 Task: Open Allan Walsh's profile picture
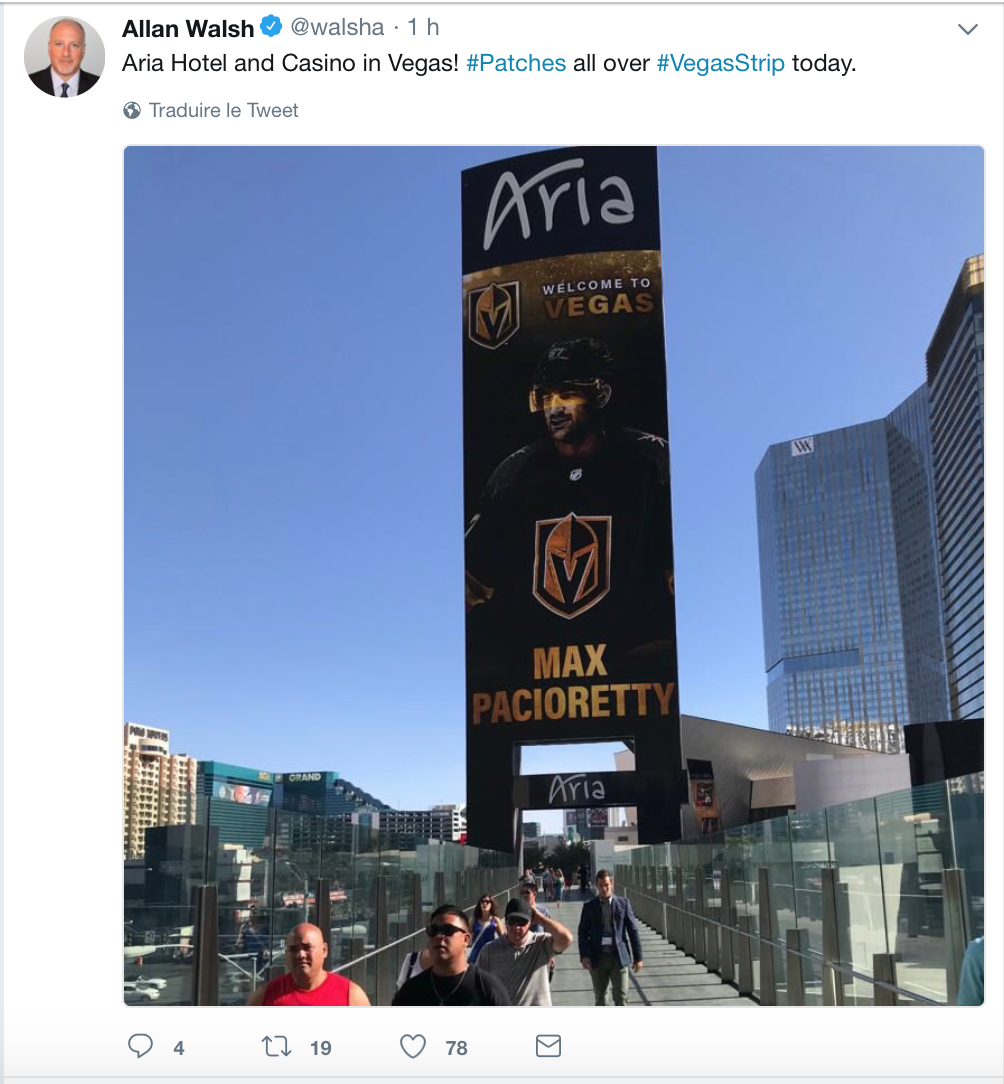(64, 57)
